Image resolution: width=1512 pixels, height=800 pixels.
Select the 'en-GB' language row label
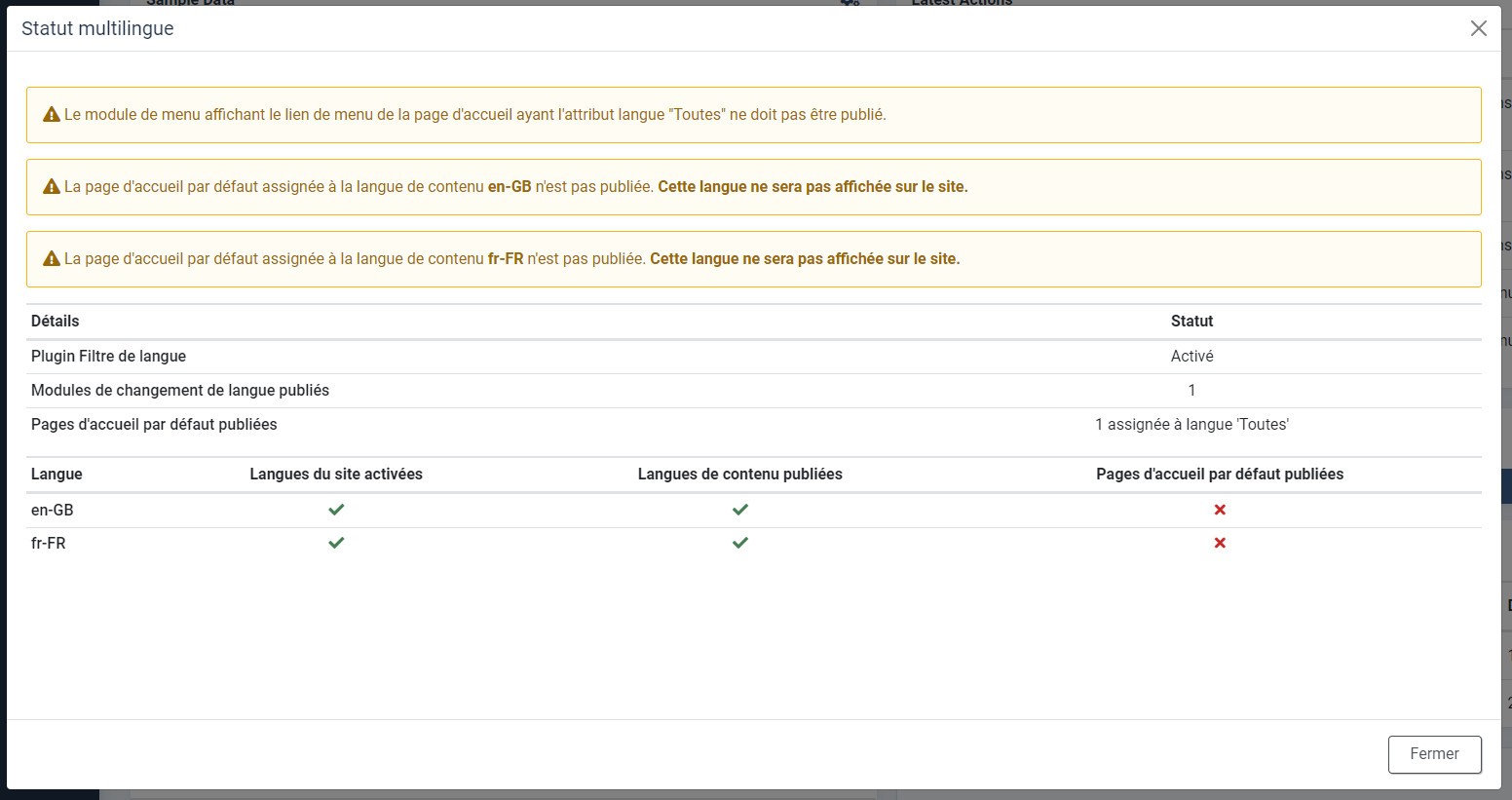click(53, 510)
